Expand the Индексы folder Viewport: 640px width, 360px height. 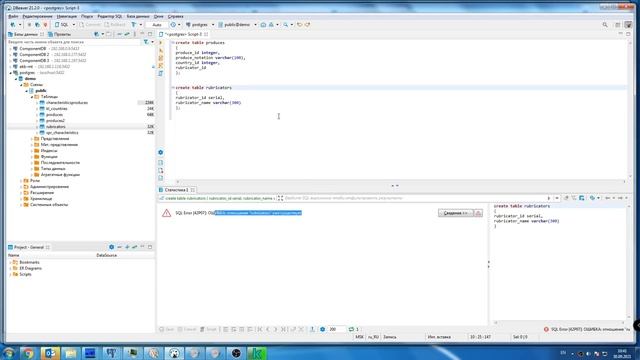coord(32,151)
